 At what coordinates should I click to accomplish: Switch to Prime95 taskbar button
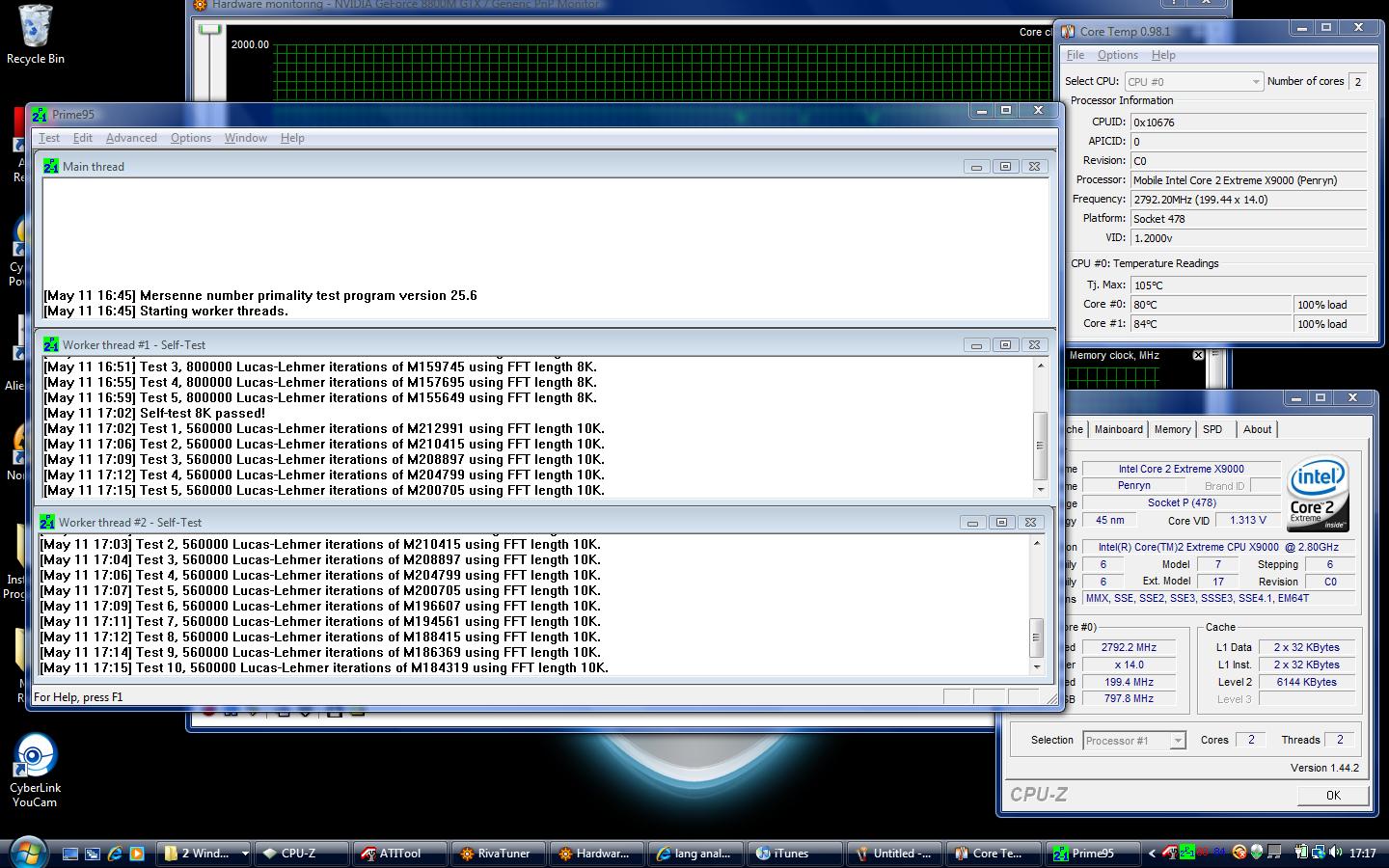tap(1091, 854)
